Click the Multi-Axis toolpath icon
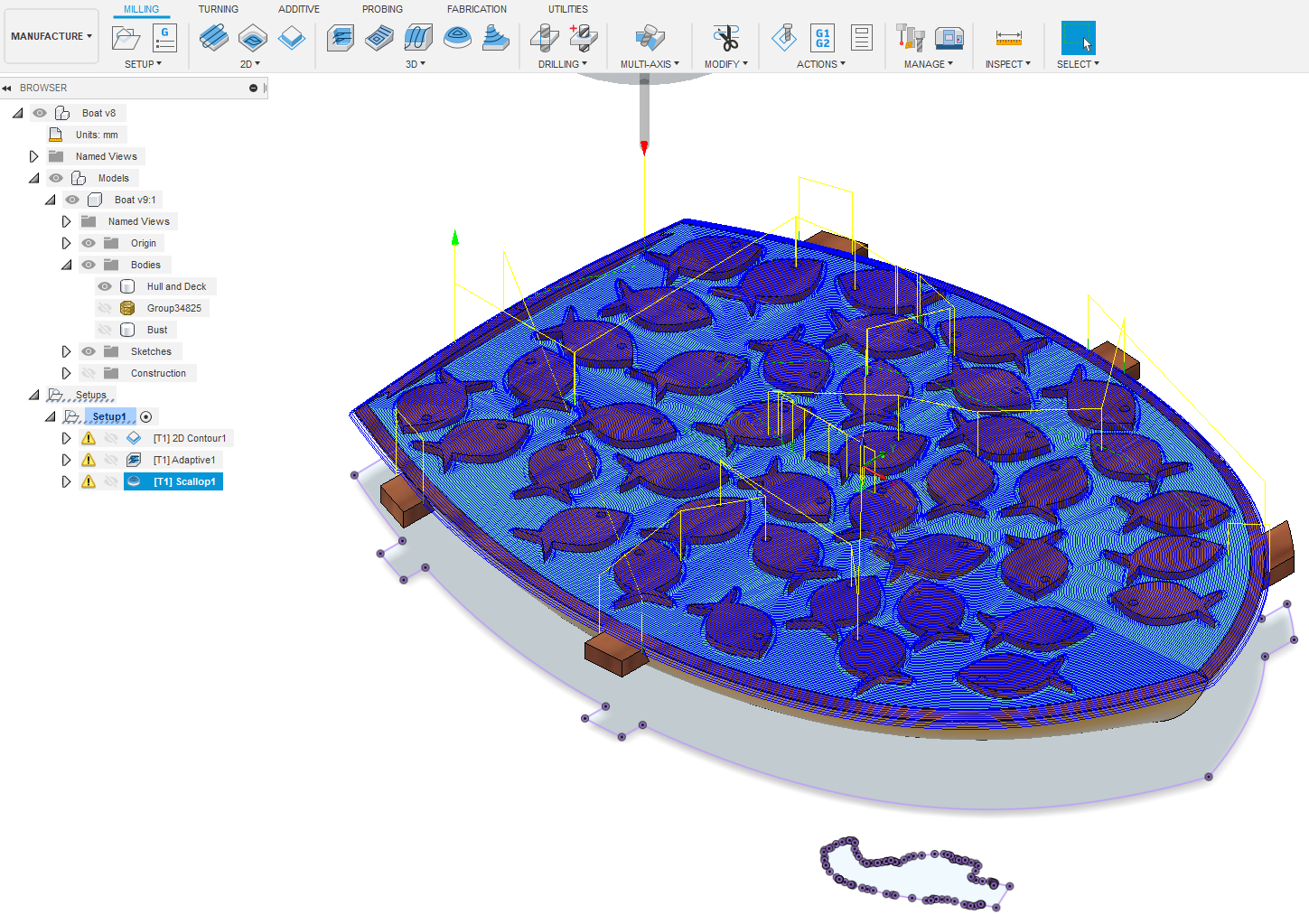 pos(650,38)
